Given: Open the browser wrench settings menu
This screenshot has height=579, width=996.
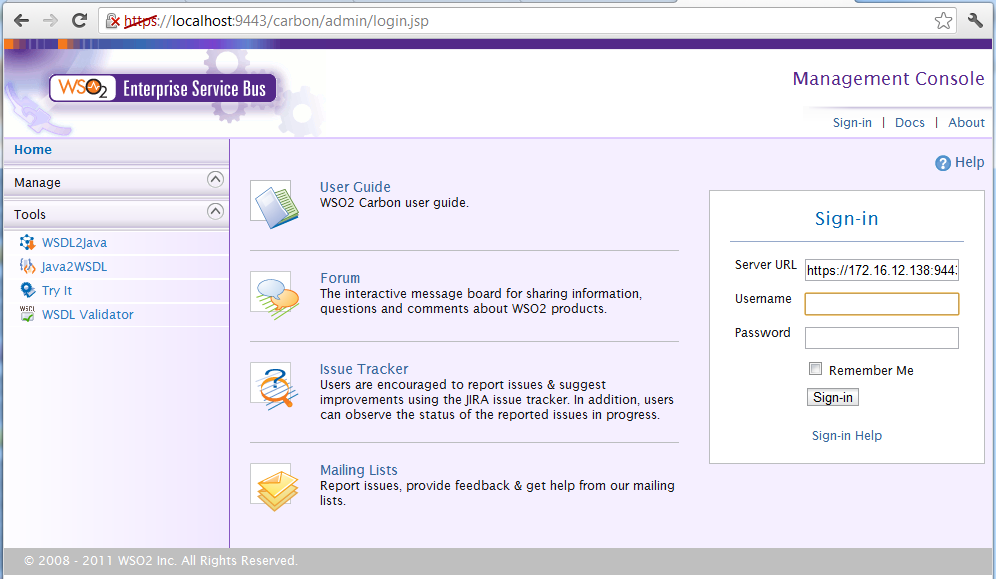Looking at the screenshot, I should click(x=975, y=20).
